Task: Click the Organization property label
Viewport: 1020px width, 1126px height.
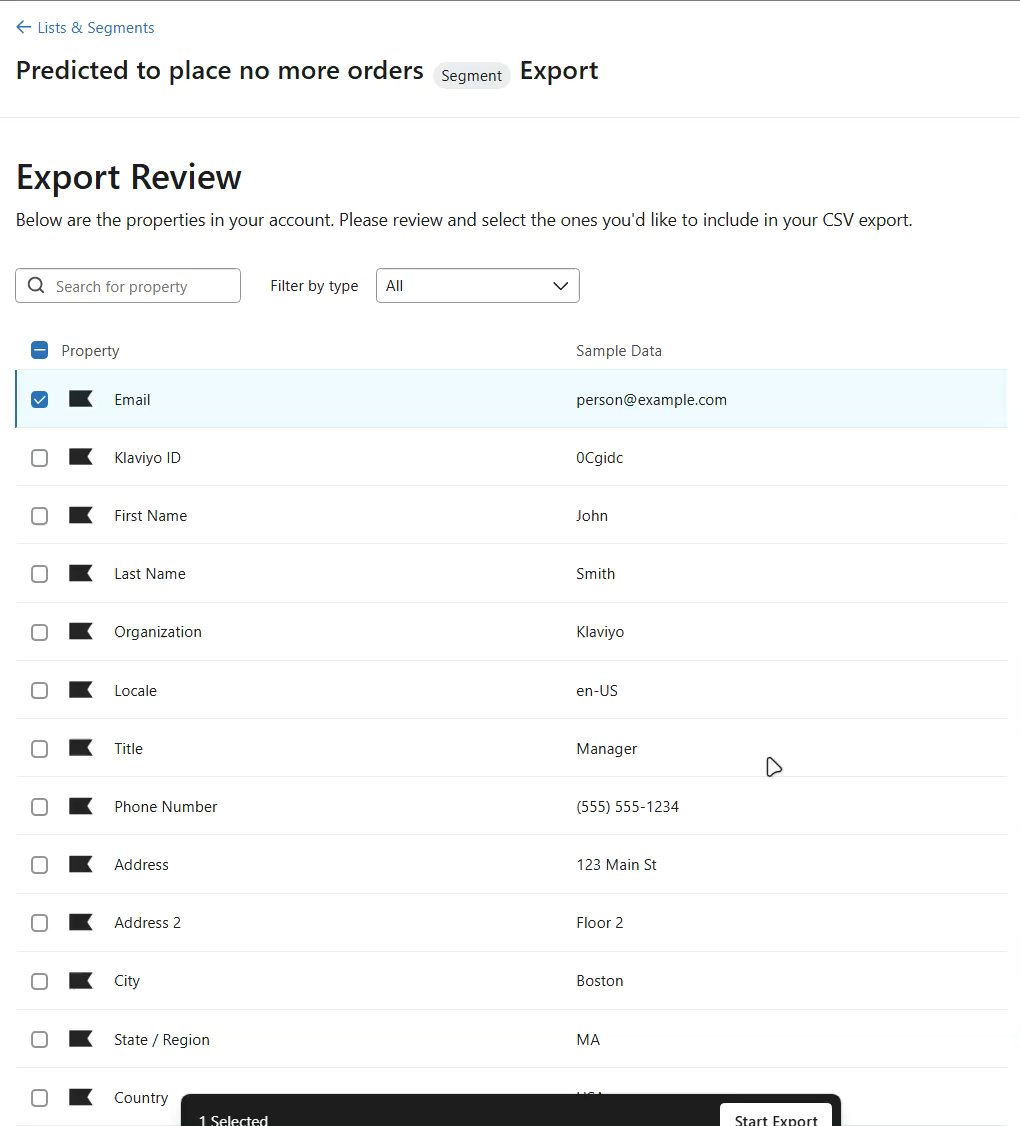Action: [158, 632]
